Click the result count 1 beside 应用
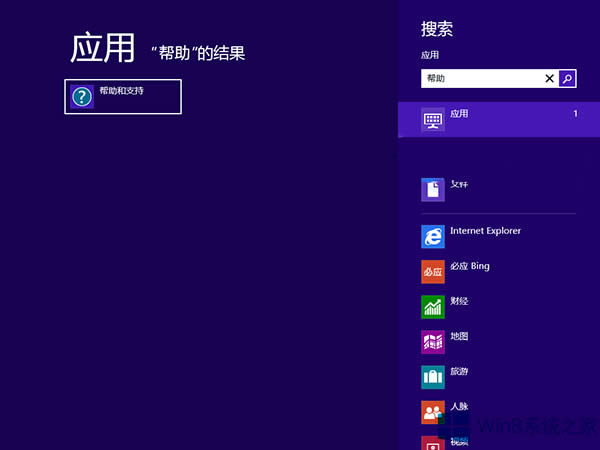This screenshot has height=450, width=600. pos(575,114)
